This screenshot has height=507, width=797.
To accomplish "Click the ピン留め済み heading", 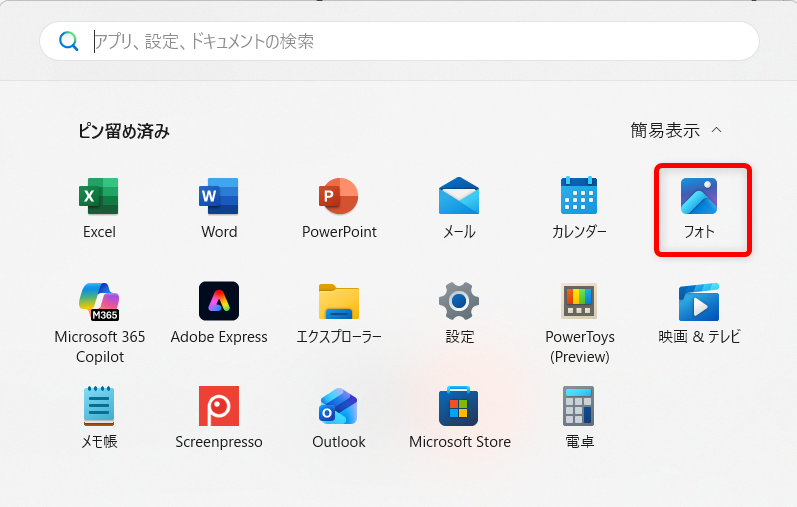I will (124, 131).
